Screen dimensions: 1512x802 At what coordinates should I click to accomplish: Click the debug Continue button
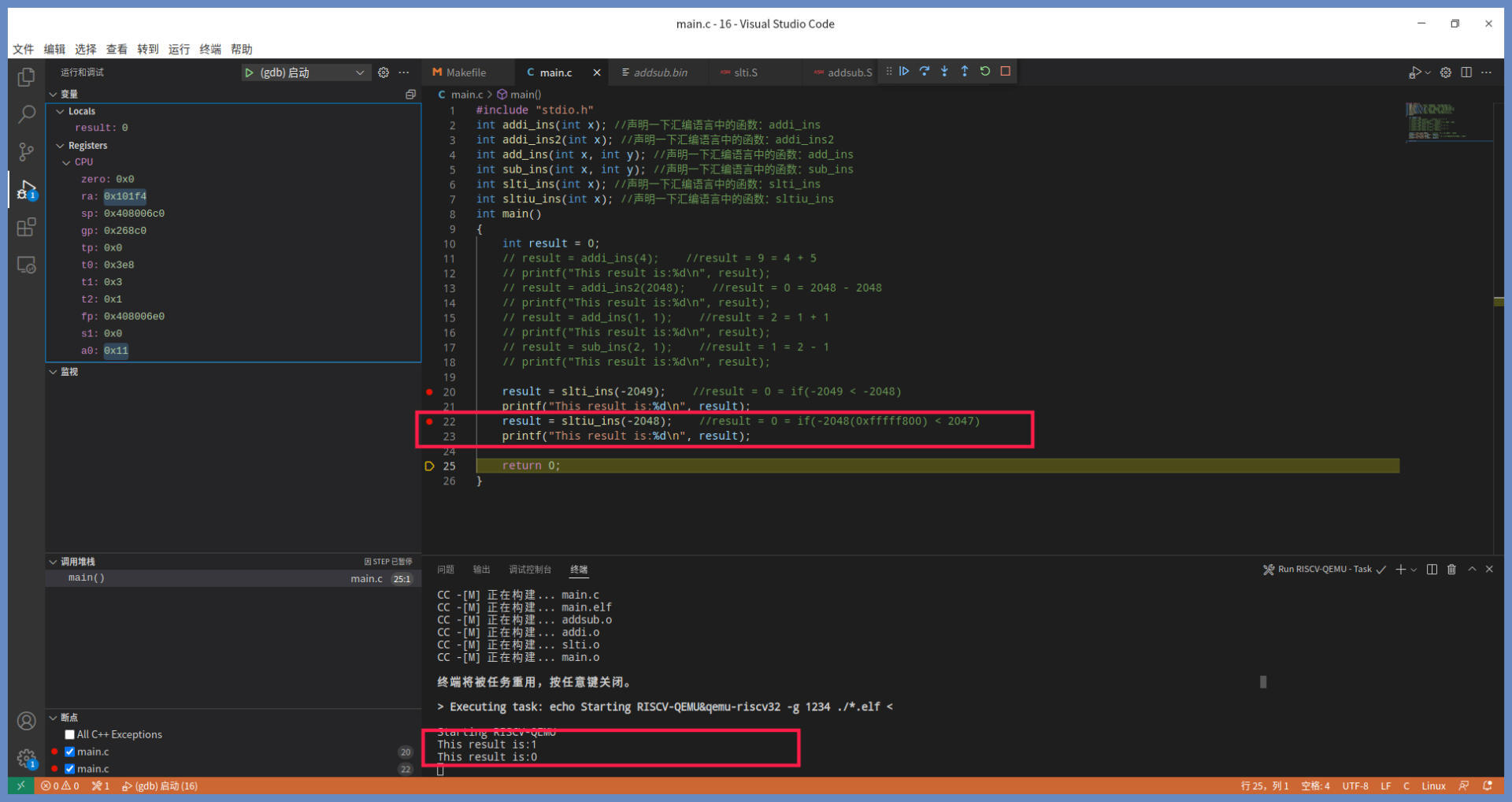pyautogui.click(x=904, y=72)
